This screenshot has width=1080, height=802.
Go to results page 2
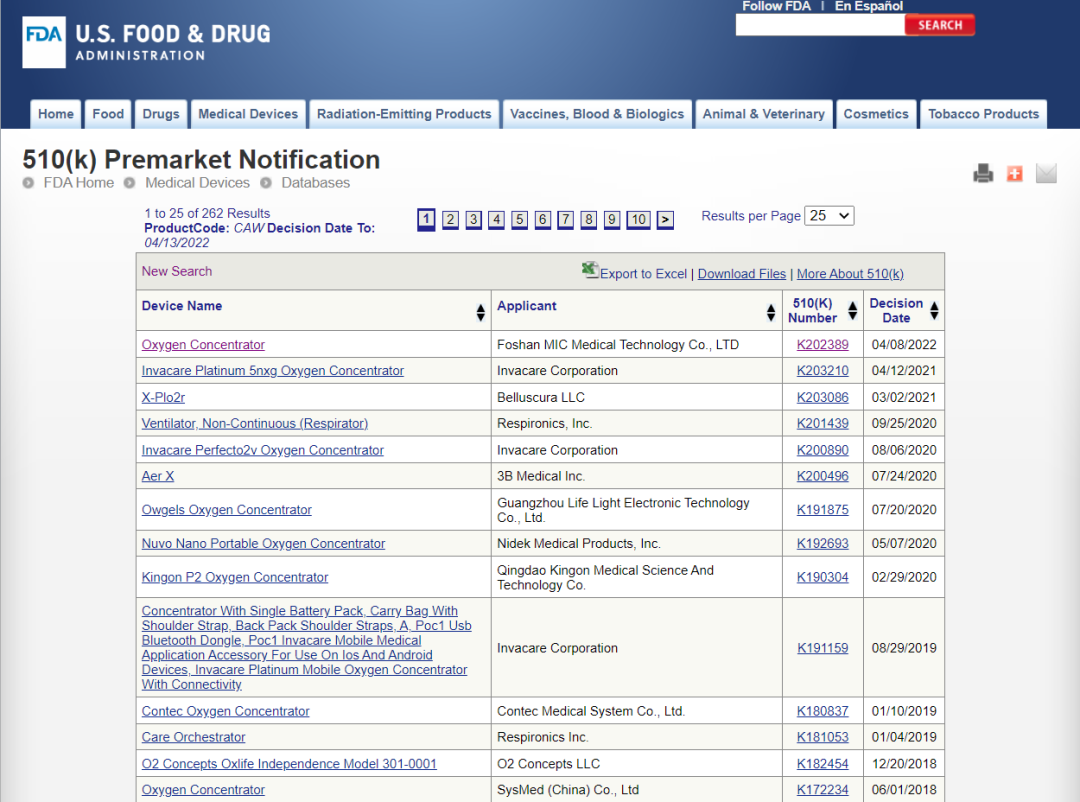450,220
